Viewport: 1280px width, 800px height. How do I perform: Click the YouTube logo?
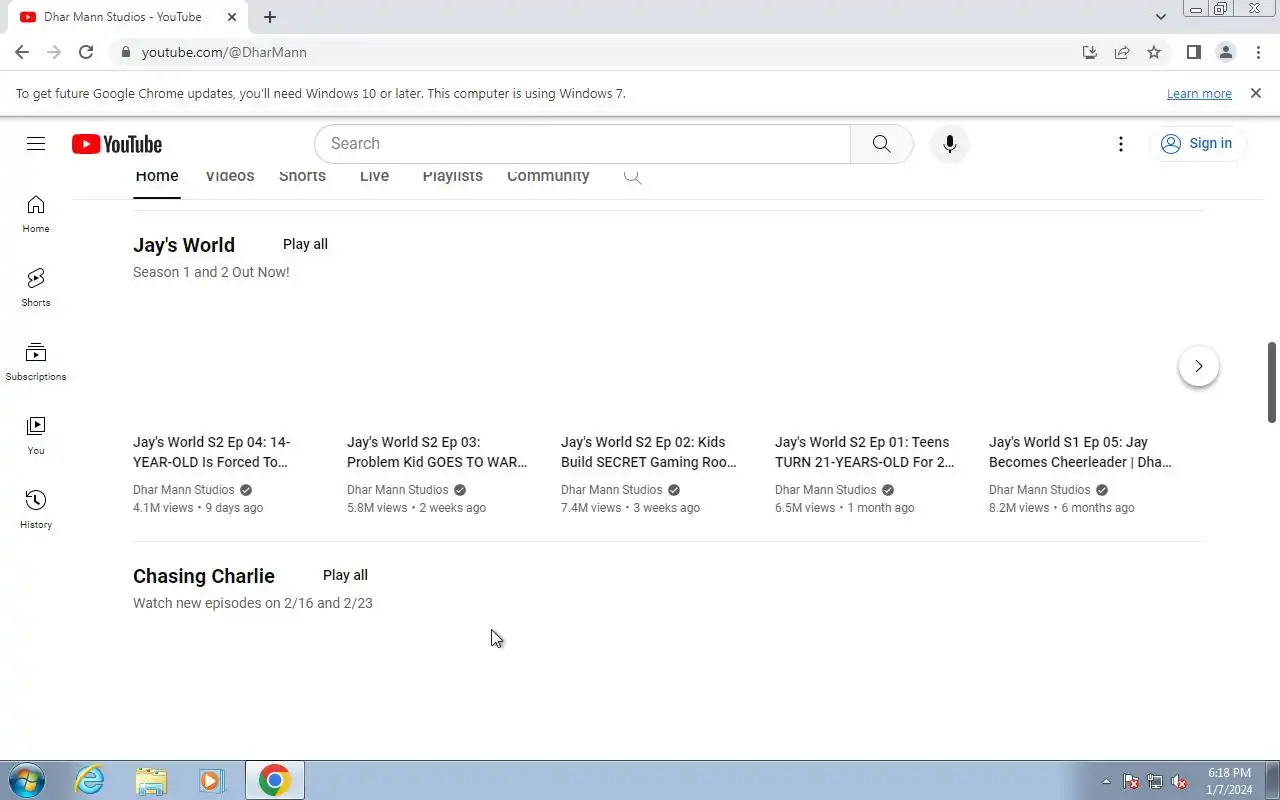click(117, 144)
